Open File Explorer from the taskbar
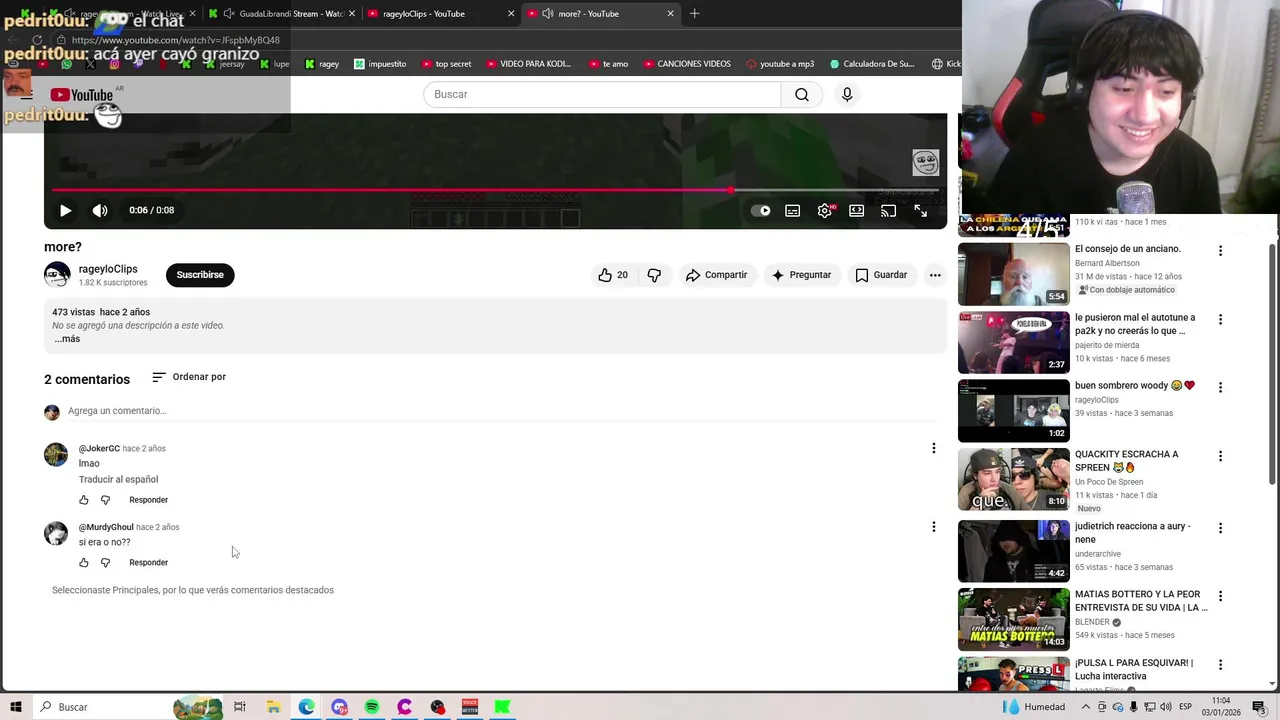This screenshot has height=720, width=1280. tap(273, 707)
